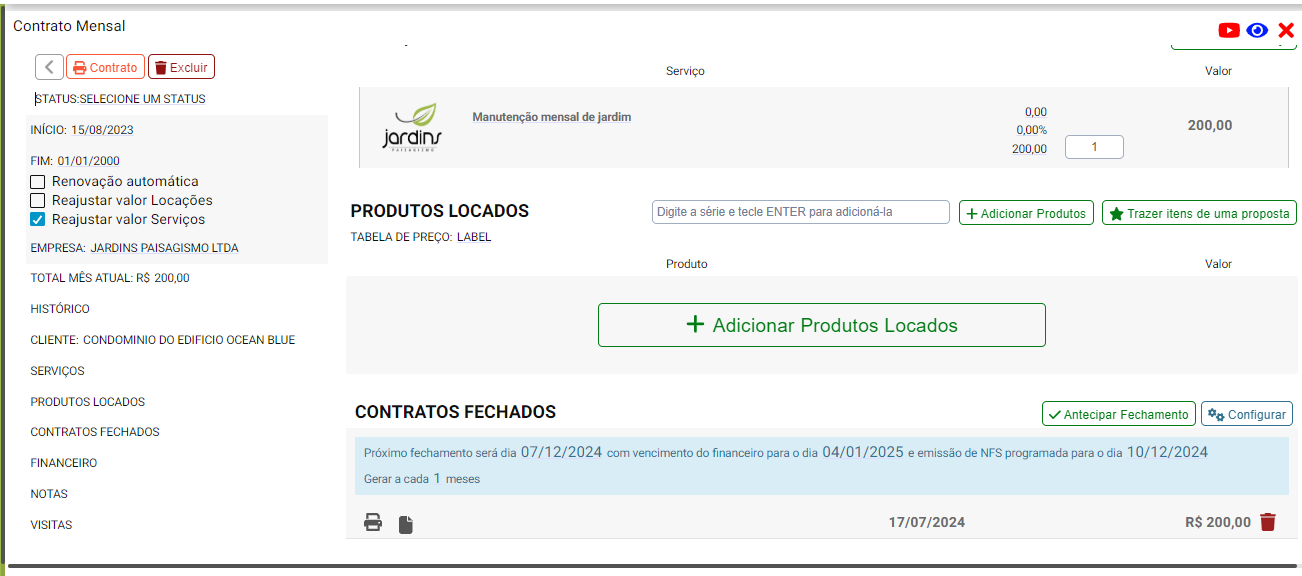The height and width of the screenshot is (576, 1302).
Task: Uncheck Reajustar valor Serviços checkbox
Action: pyautogui.click(x=38, y=220)
